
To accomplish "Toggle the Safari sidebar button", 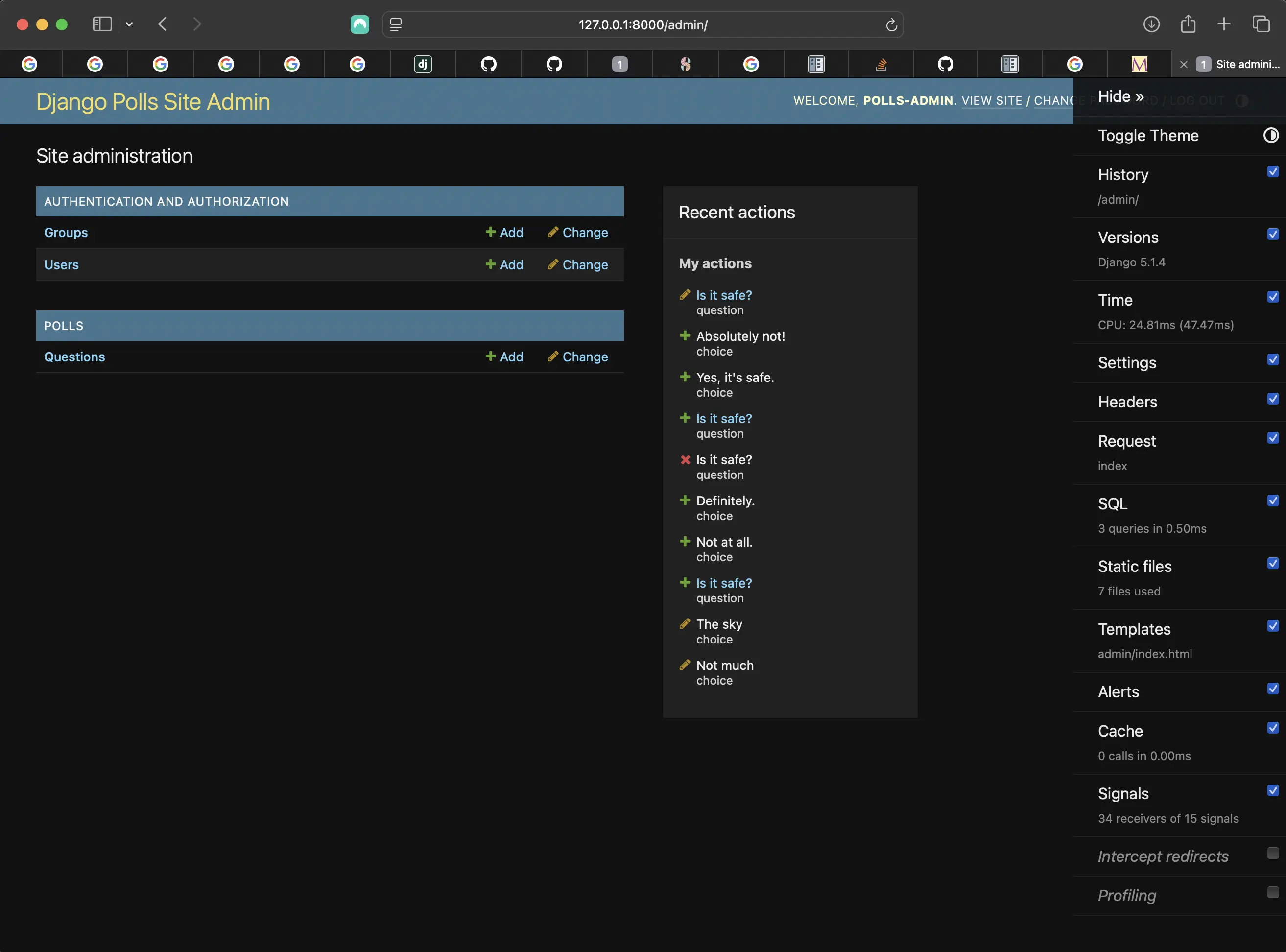I will [102, 24].
